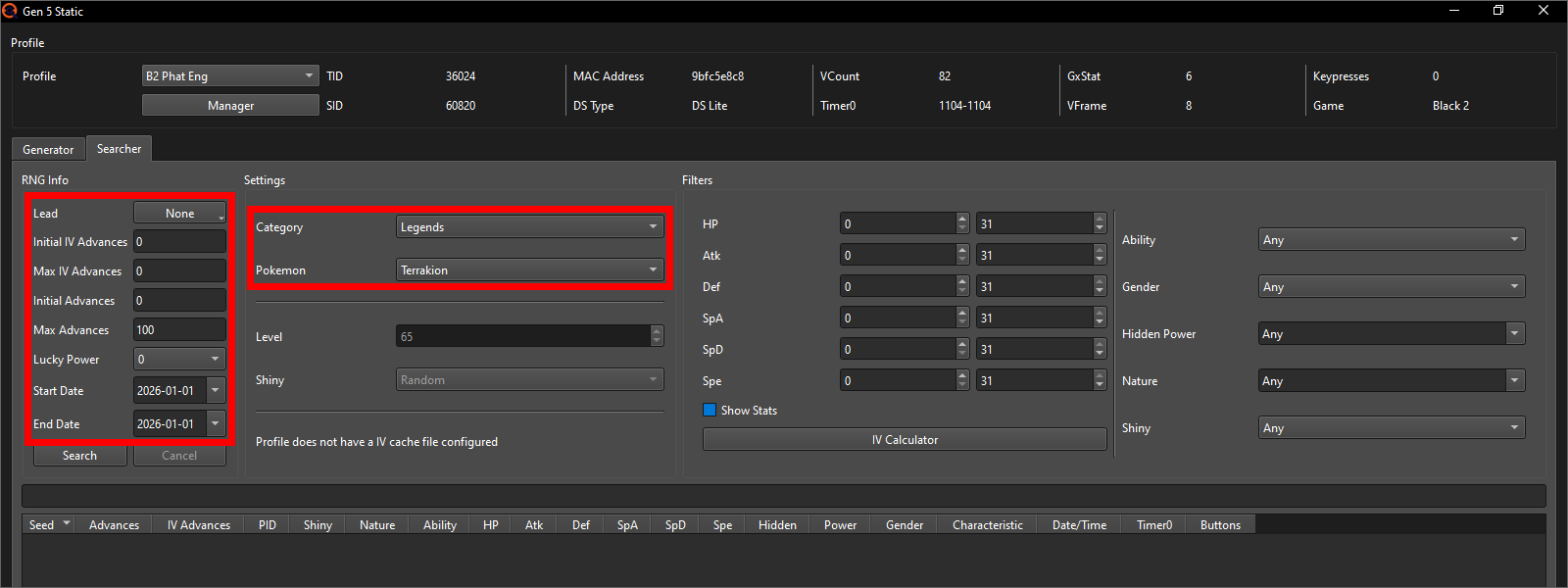Open the Nature filter dropdown
The width and height of the screenshot is (1568, 588).
(x=1391, y=380)
